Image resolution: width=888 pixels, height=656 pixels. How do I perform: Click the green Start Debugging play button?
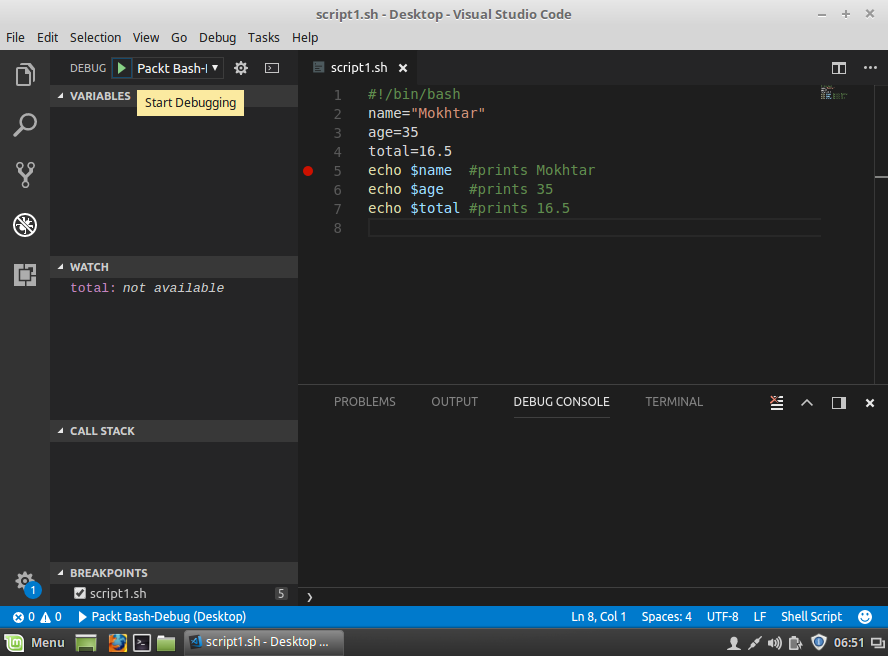pyautogui.click(x=121, y=68)
